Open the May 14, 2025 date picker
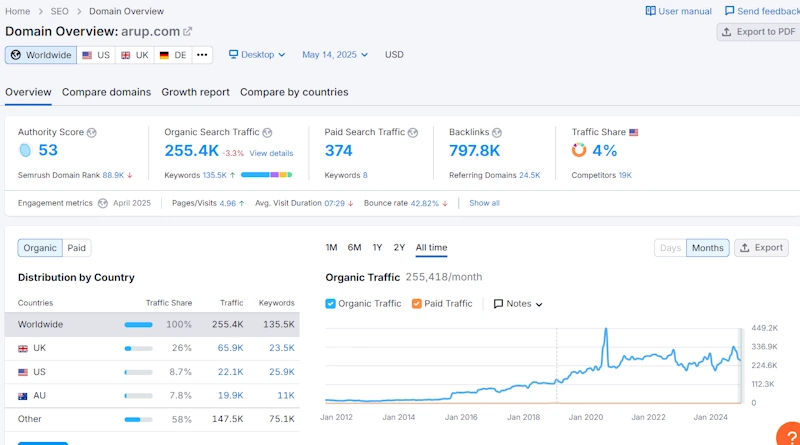Viewport: 800px width, 445px height. pyautogui.click(x=335, y=55)
